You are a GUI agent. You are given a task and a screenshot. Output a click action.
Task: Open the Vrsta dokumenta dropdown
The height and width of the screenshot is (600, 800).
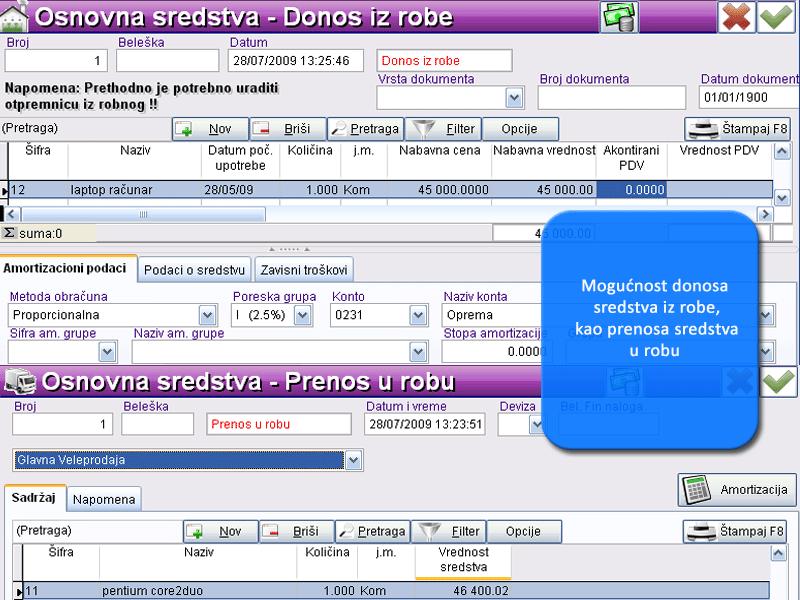pyautogui.click(x=514, y=97)
